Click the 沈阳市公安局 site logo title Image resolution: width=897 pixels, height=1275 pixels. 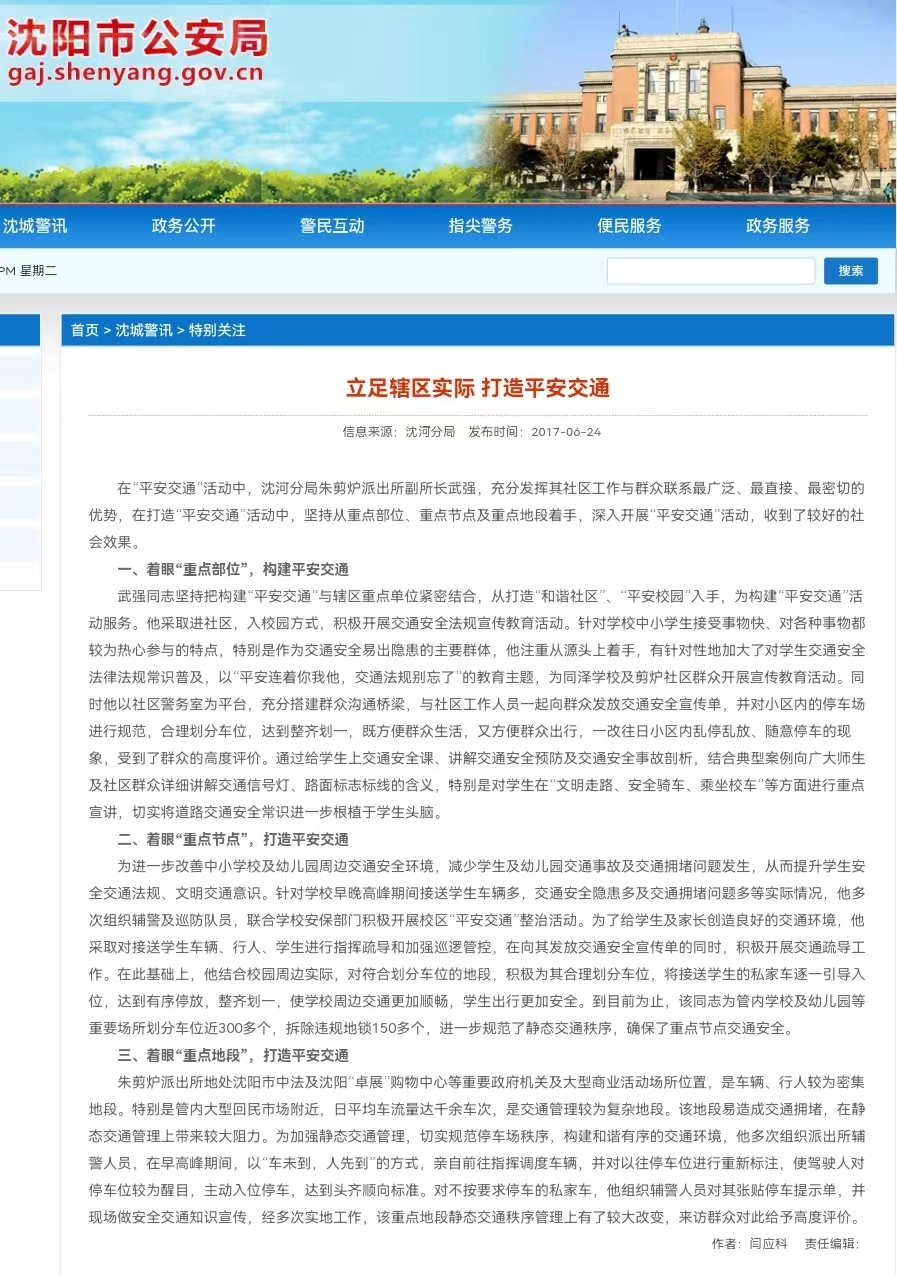(138, 39)
